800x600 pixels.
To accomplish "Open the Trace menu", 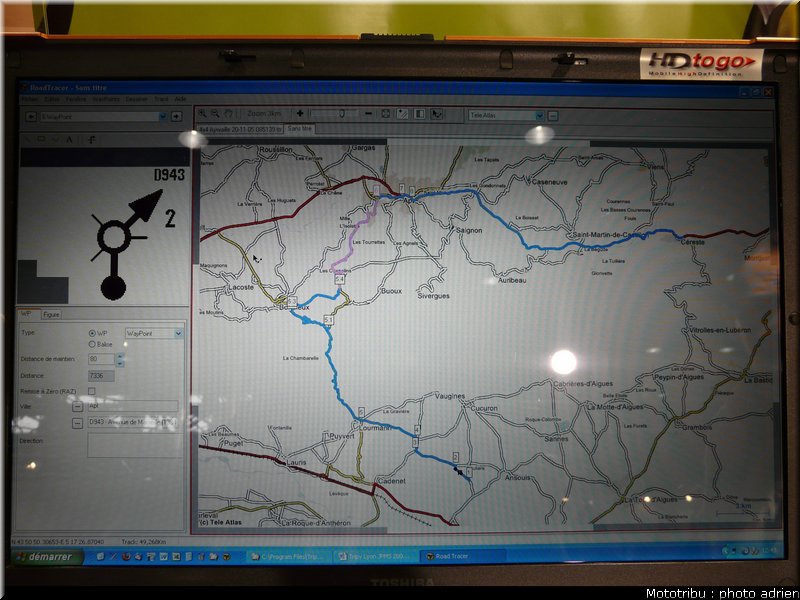I will pos(161,99).
